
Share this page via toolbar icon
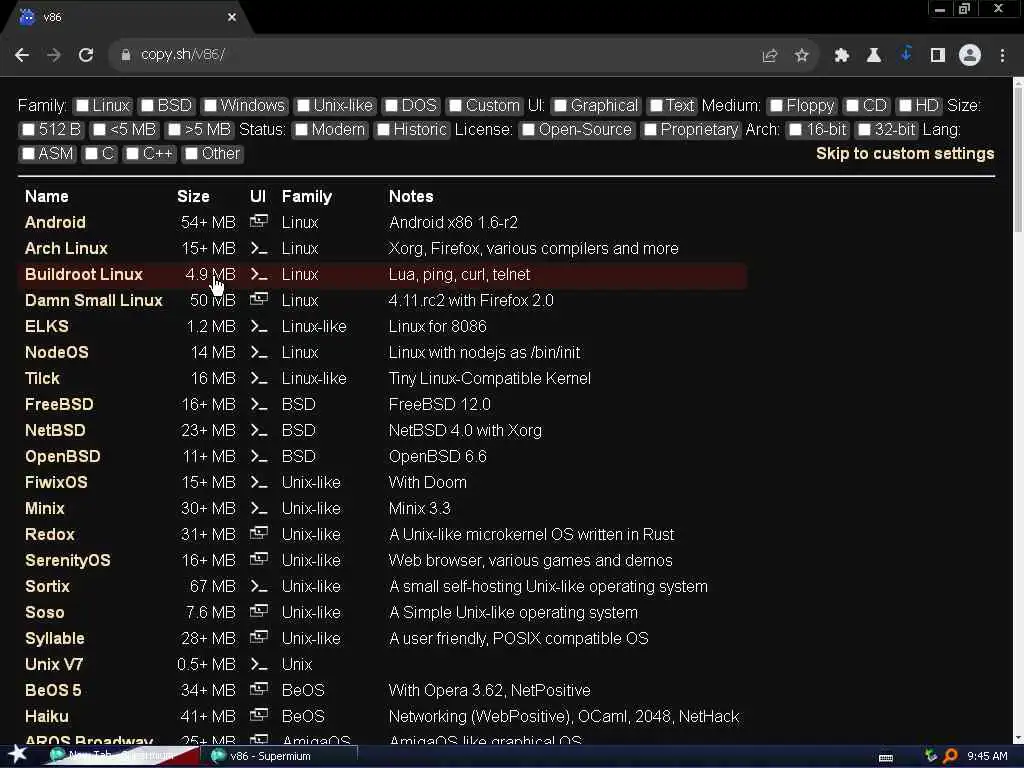tap(769, 56)
